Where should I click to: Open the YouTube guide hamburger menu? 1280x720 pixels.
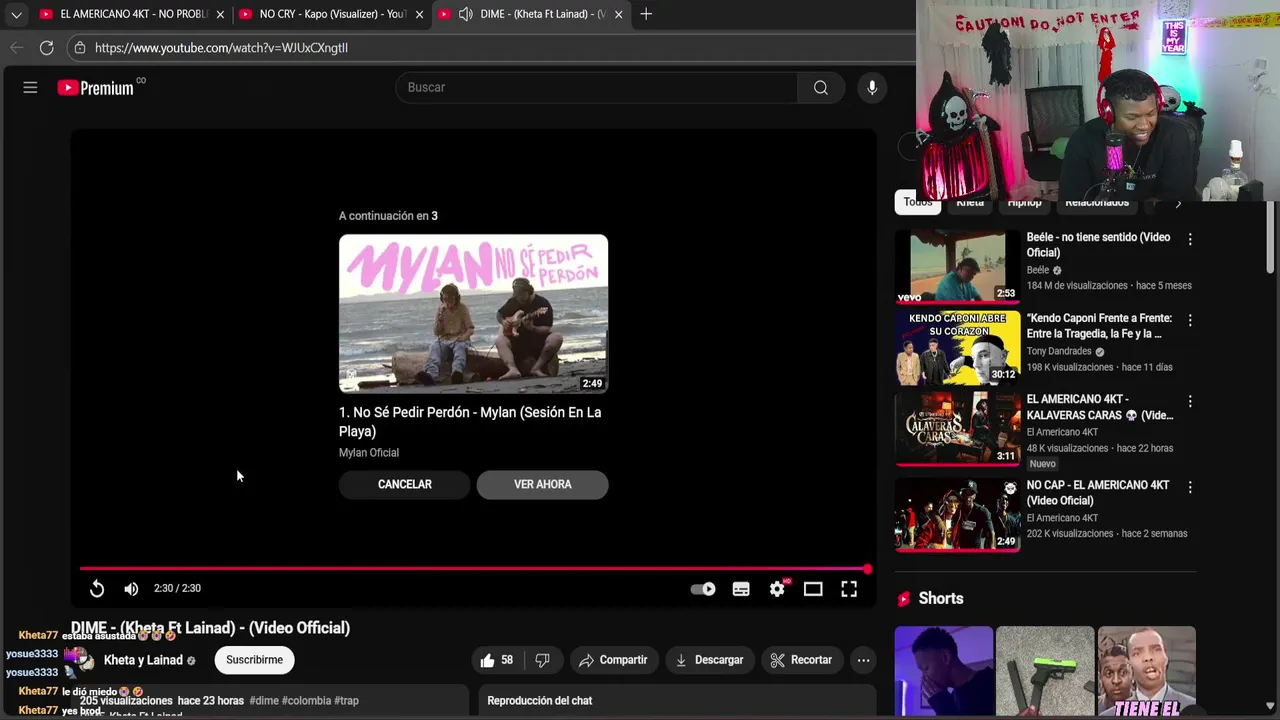coord(30,88)
